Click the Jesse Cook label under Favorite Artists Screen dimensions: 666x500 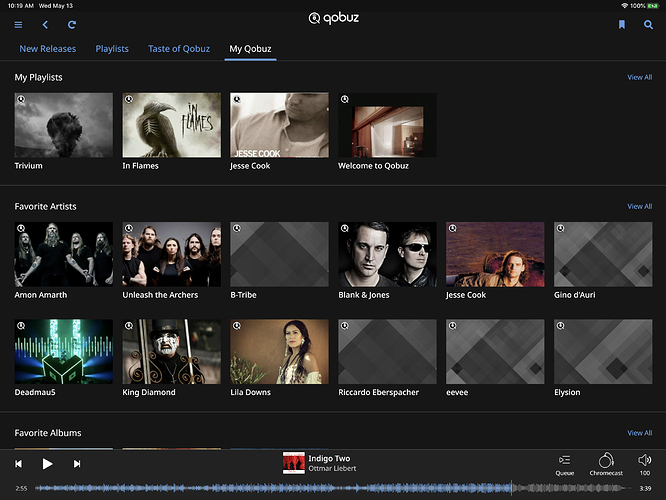point(466,295)
